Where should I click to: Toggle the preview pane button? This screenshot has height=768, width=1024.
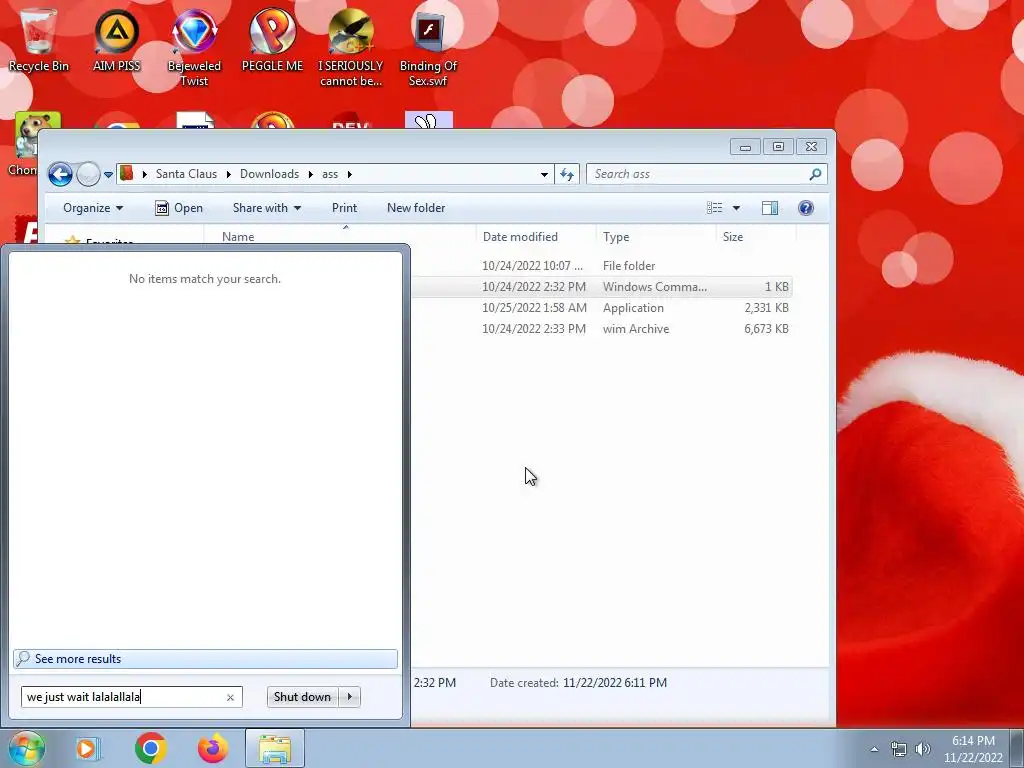pyautogui.click(x=770, y=208)
